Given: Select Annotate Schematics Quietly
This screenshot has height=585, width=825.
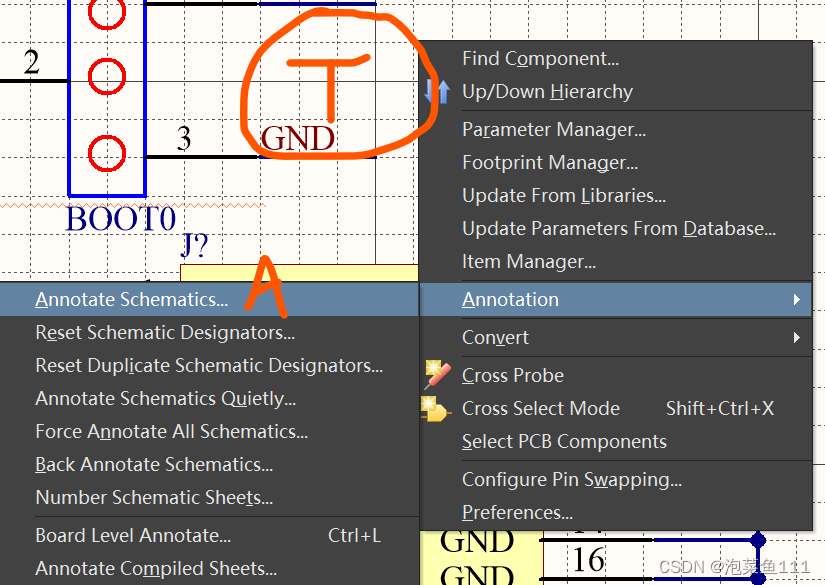Looking at the screenshot, I should click(x=209, y=399).
